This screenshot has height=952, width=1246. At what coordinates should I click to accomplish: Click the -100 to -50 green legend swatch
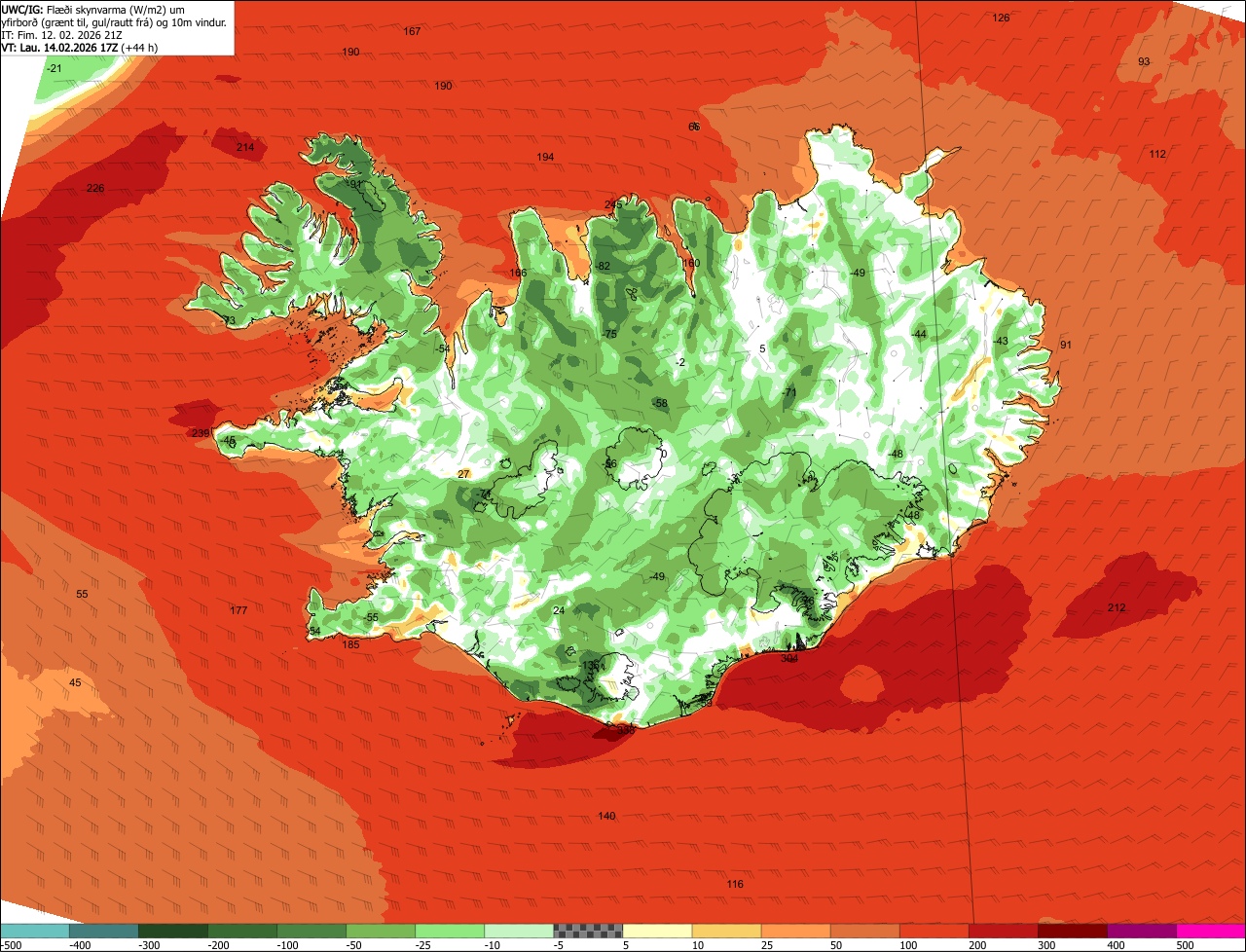(x=311, y=930)
